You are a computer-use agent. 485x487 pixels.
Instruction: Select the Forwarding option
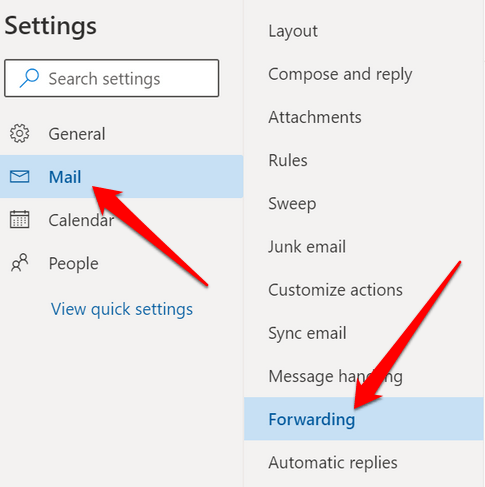tap(364, 419)
